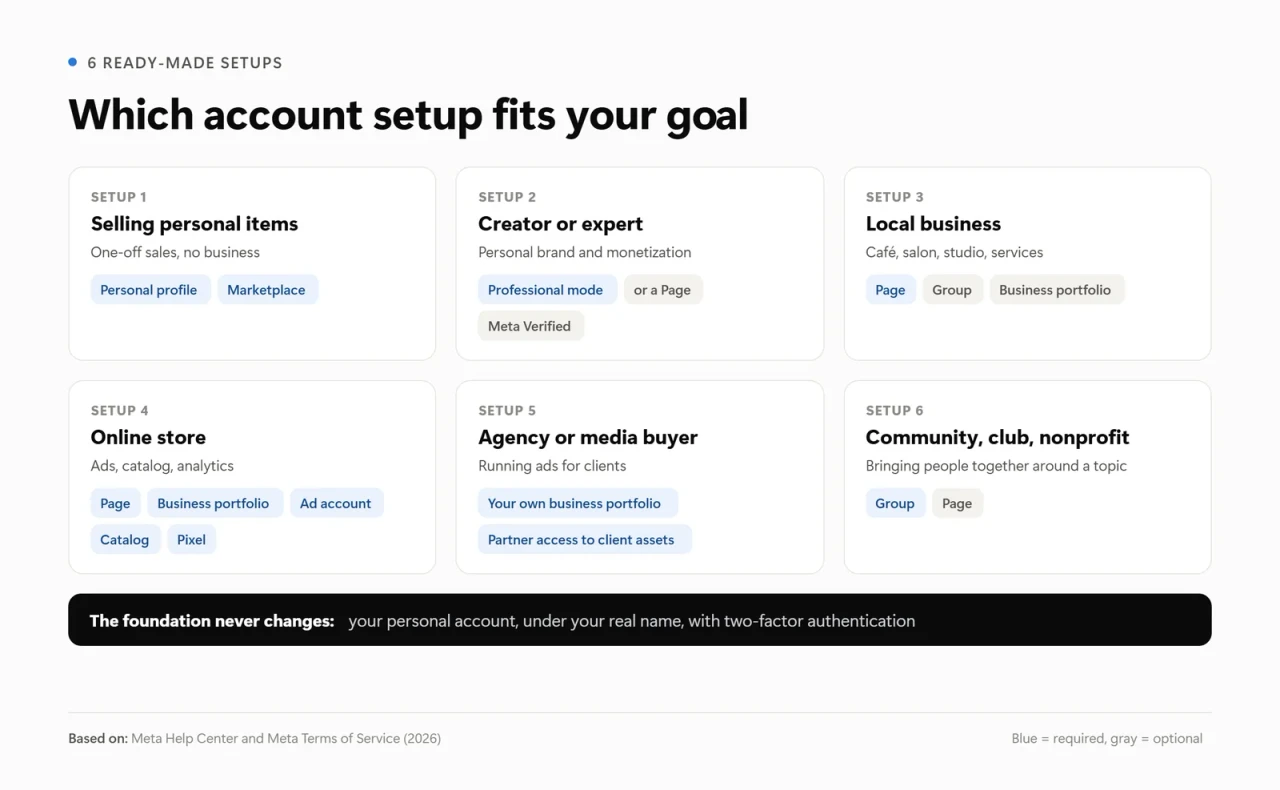Click the '6 READY-MADE SETUPS' label
The height and width of the screenshot is (790, 1280).
point(185,63)
